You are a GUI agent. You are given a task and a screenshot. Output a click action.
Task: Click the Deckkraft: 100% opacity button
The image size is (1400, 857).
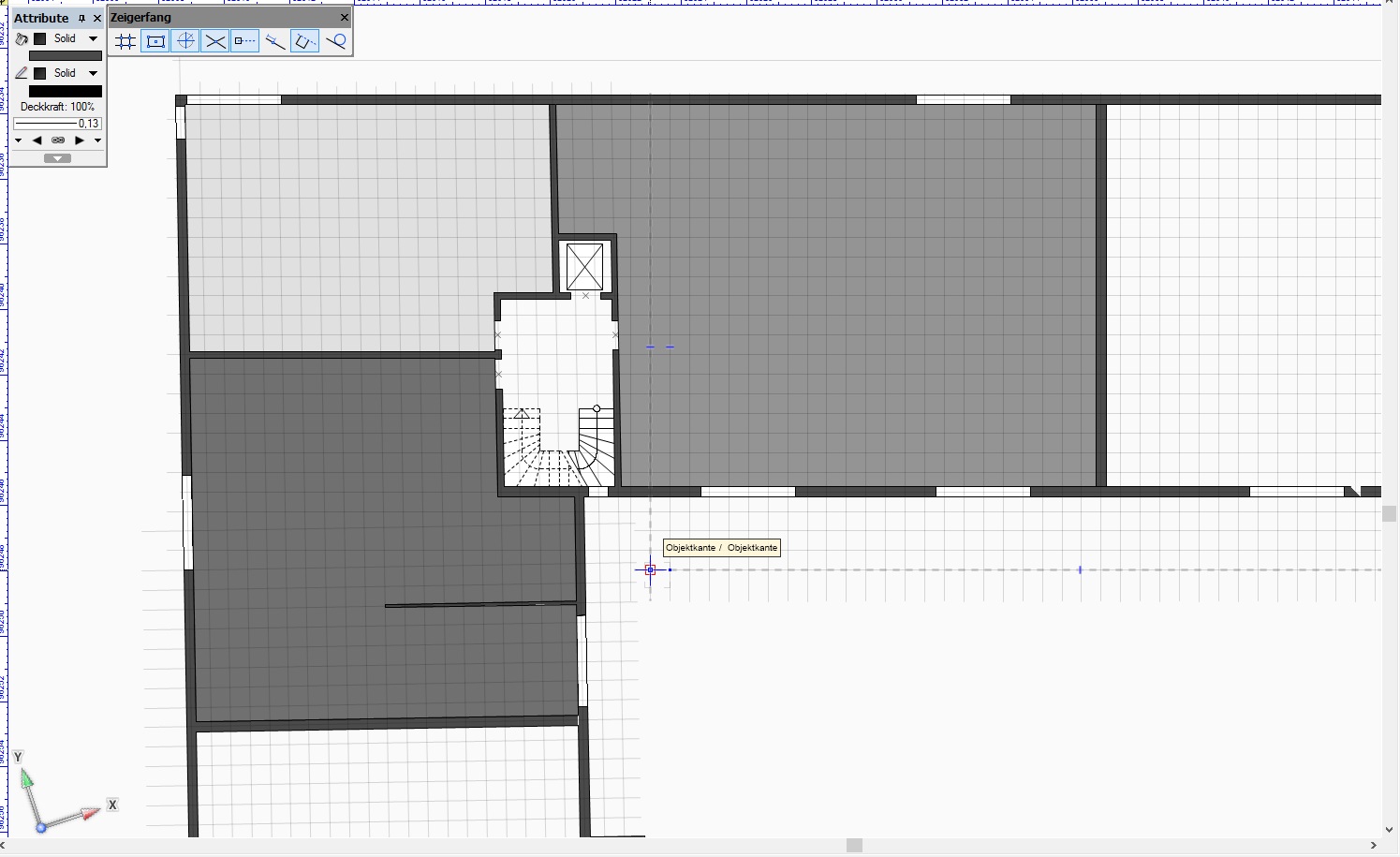[57, 107]
